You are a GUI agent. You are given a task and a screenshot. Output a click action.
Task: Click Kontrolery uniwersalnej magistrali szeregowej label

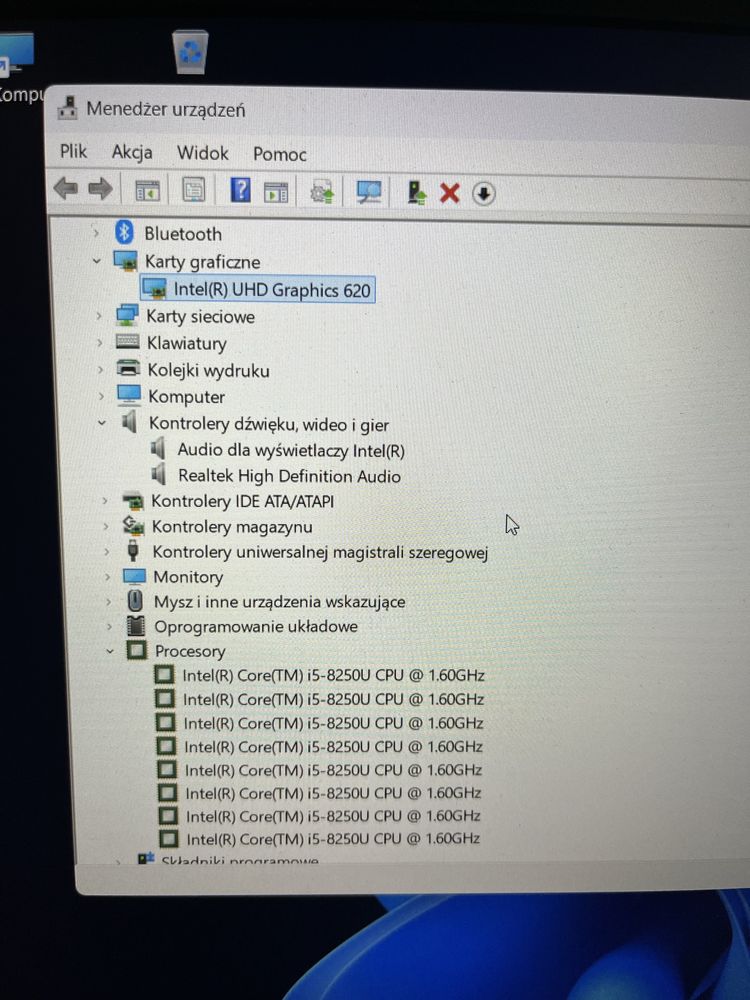click(320, 552)
